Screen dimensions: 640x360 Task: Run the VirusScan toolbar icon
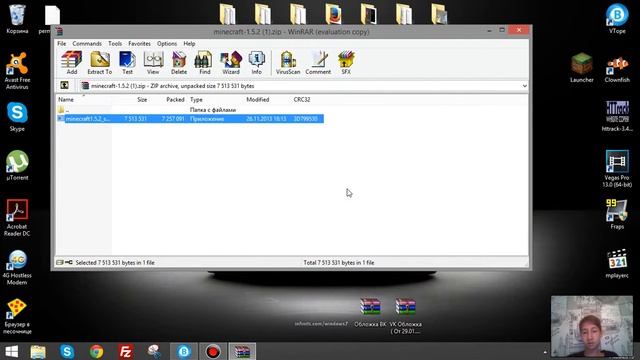click(x=288, y=63)
